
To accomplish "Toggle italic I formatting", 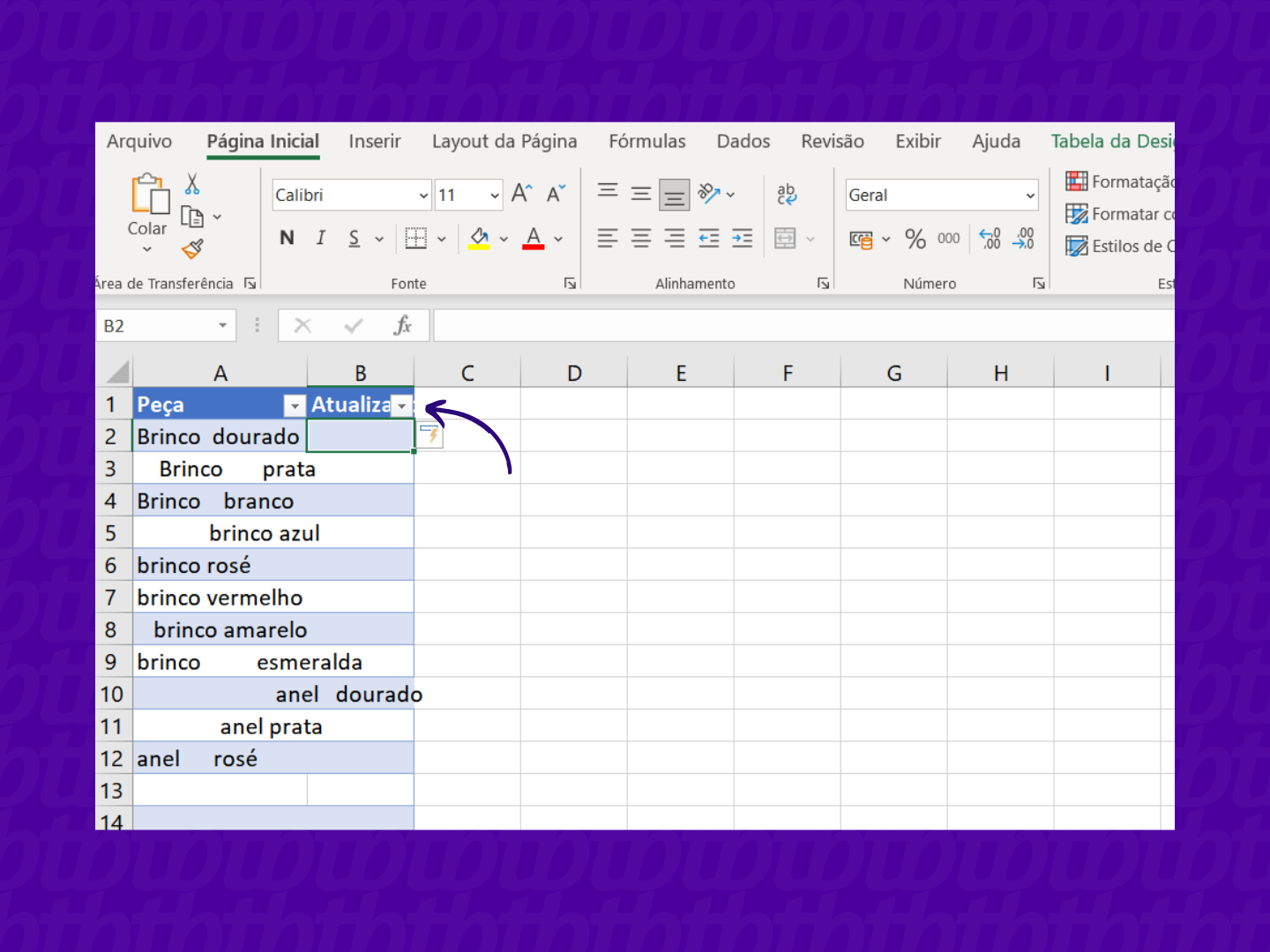I will click(321, 238).
